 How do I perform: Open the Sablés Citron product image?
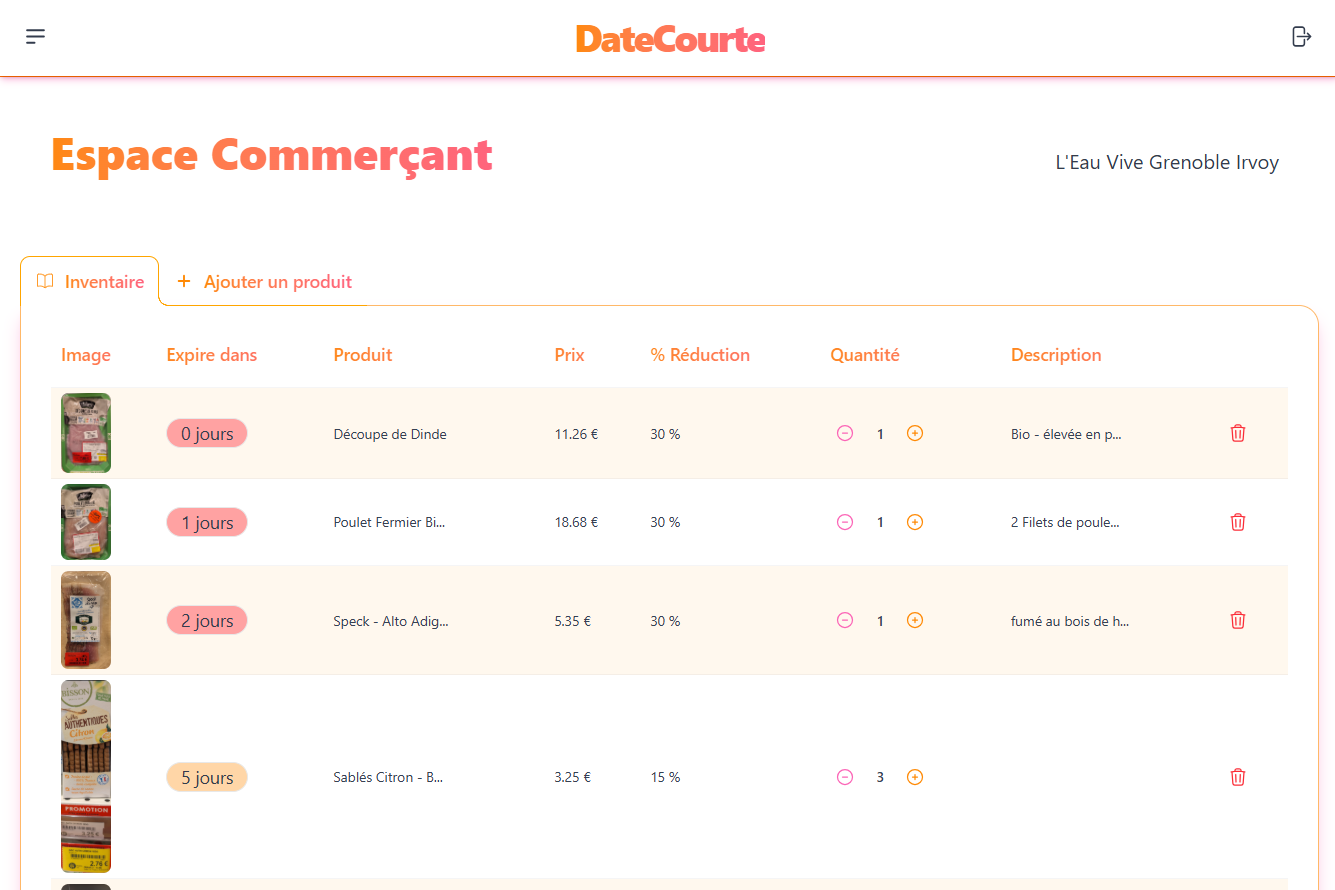coord(85,776)
